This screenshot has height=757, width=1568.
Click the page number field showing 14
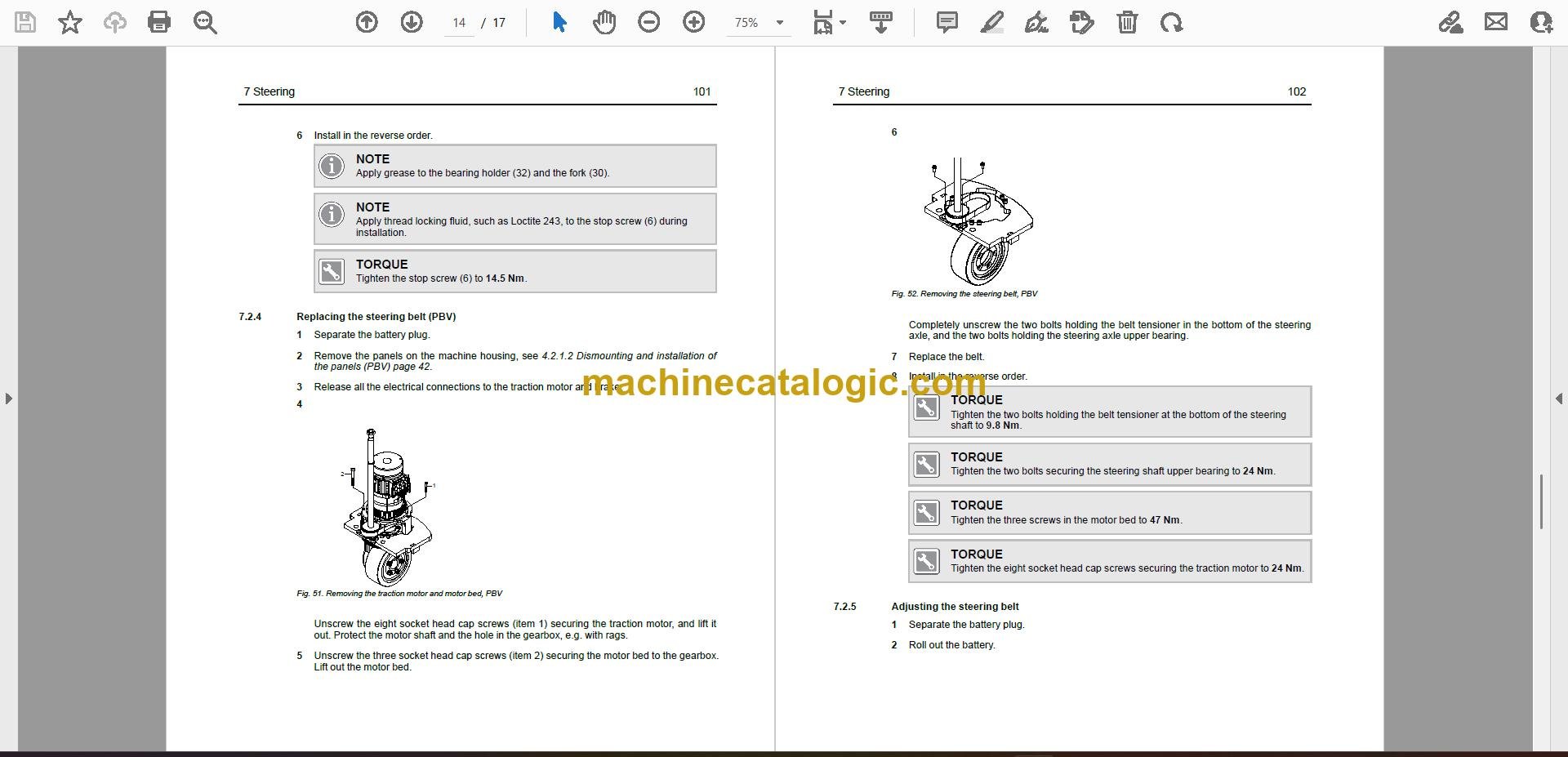tap(459, 23)
